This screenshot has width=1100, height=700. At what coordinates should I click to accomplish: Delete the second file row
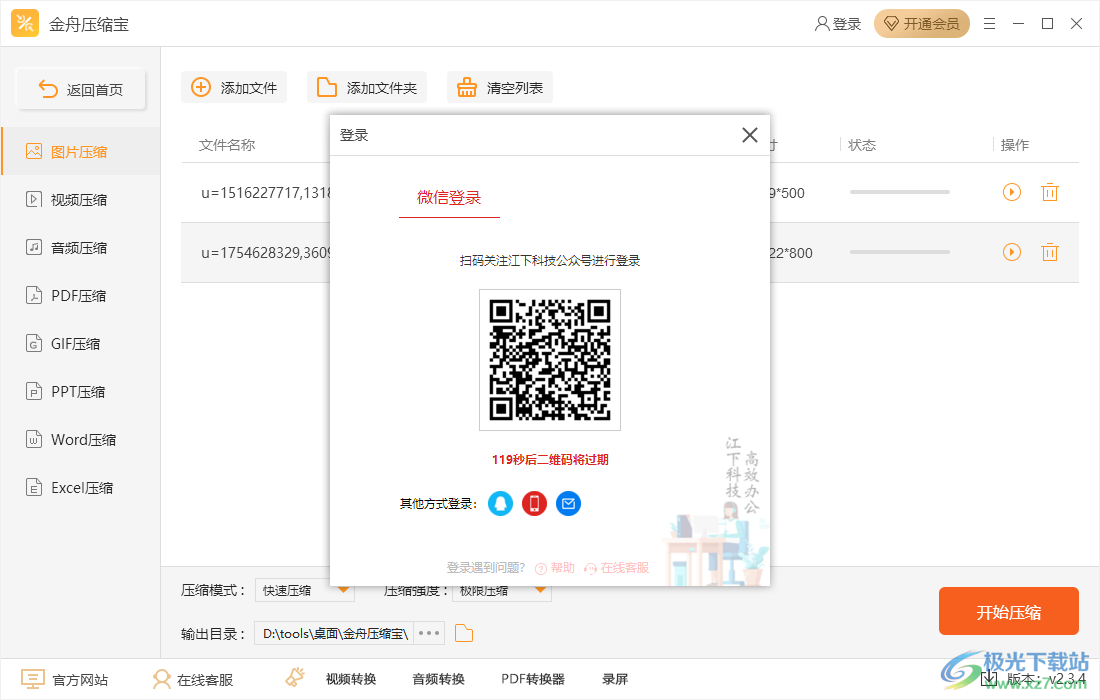[x=1049, y=252]
